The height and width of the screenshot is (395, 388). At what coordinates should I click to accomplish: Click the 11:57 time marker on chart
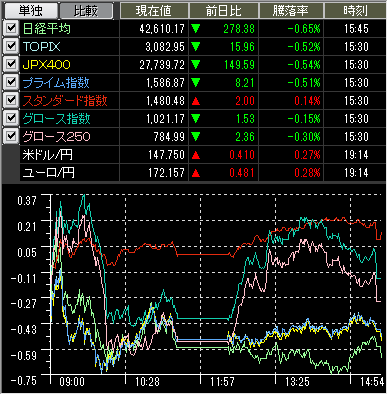(222, 382)
